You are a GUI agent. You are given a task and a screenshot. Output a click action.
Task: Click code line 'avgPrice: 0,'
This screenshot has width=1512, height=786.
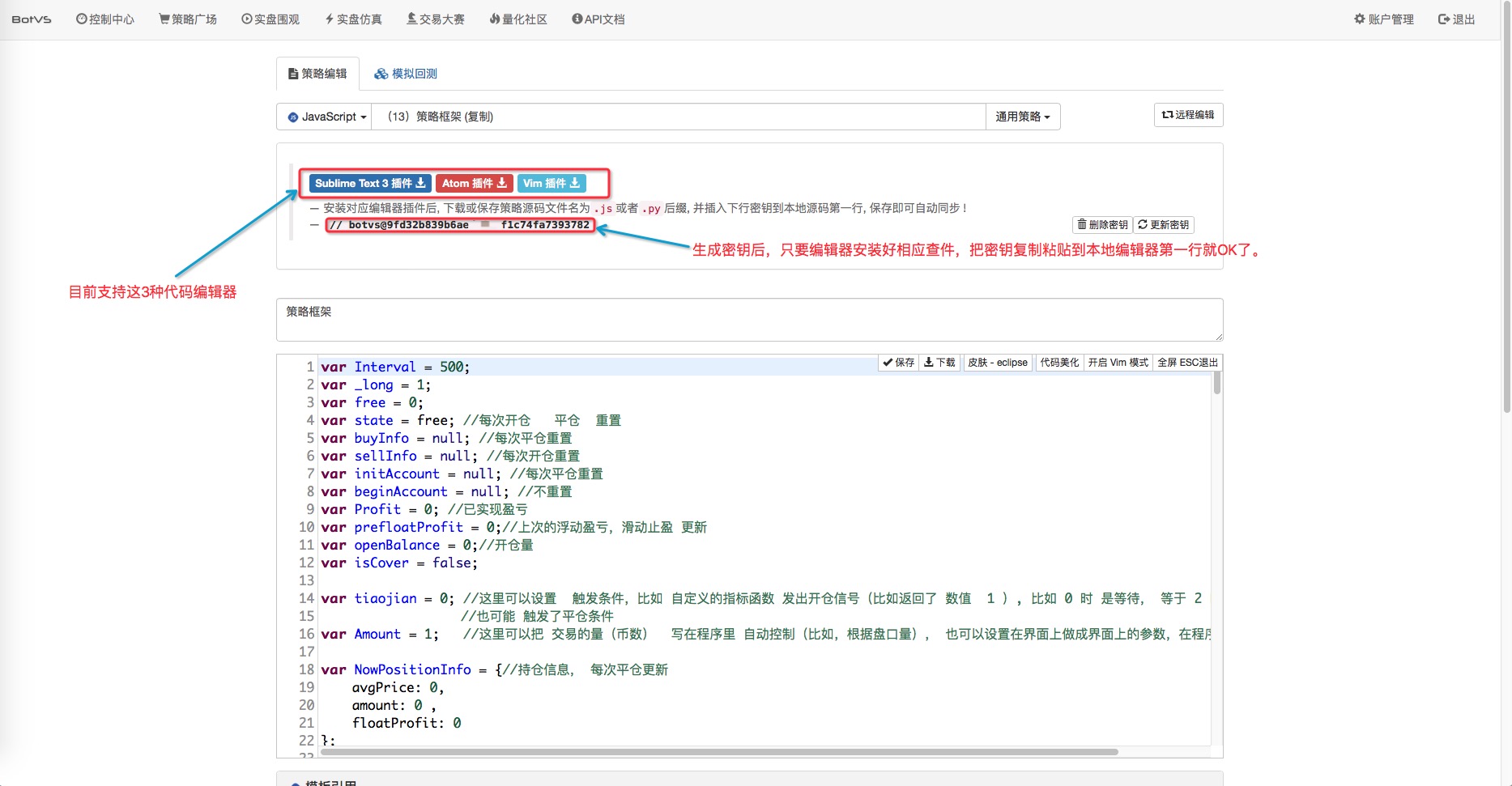[x=398, y=687]
